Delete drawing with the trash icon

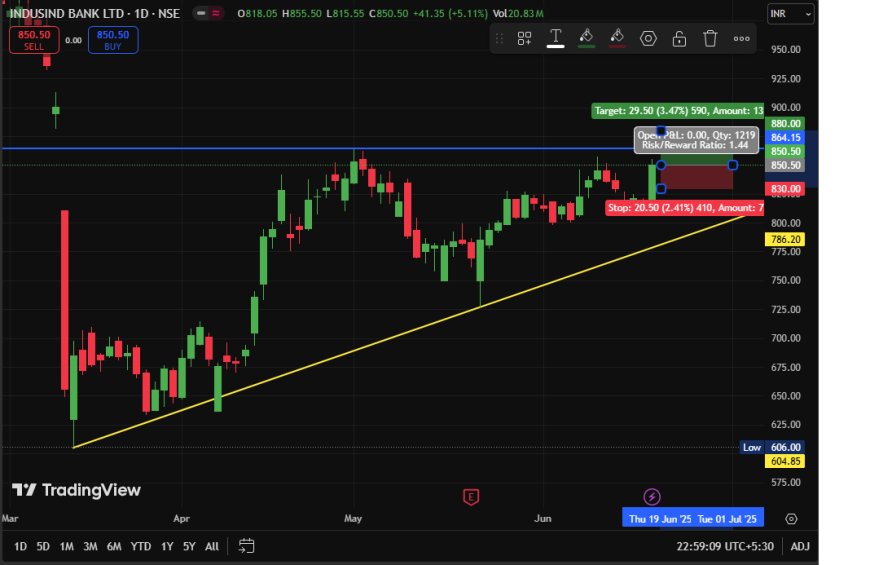[x=710, y=38]
